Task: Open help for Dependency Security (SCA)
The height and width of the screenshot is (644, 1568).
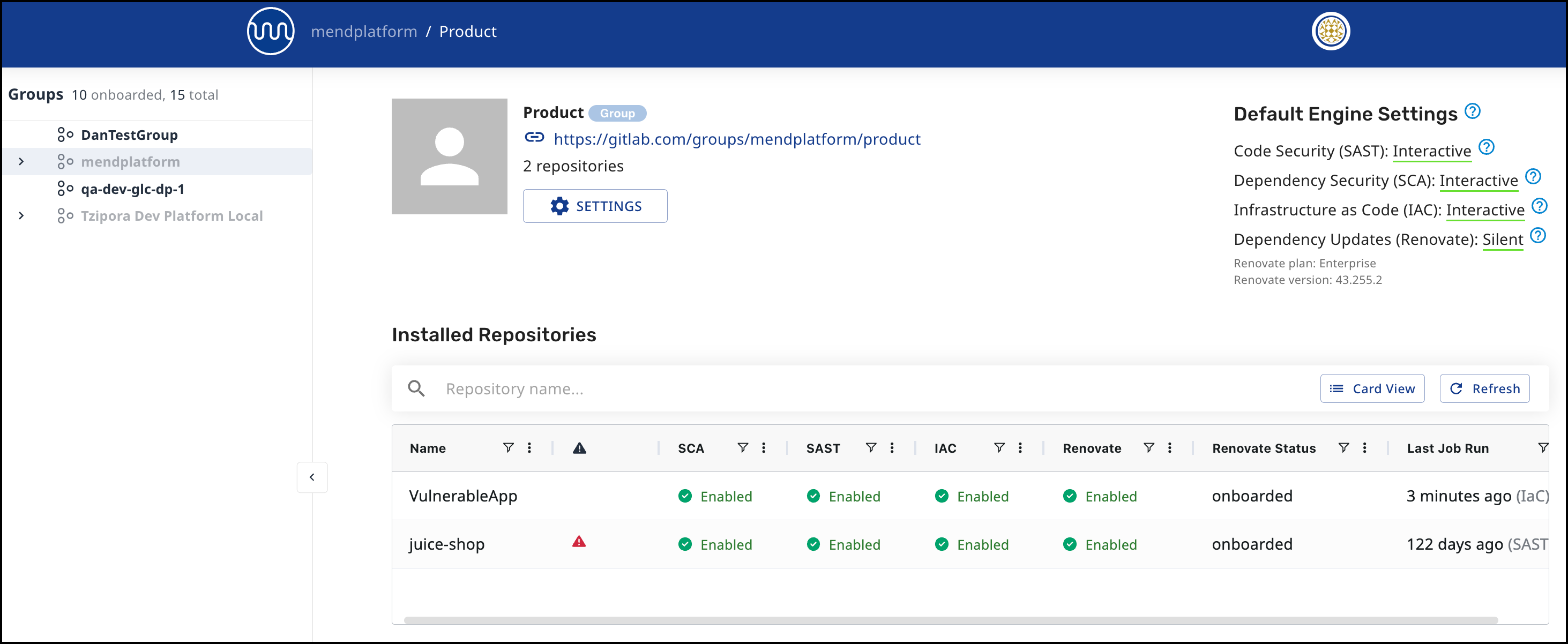Action: [1533, 176]
